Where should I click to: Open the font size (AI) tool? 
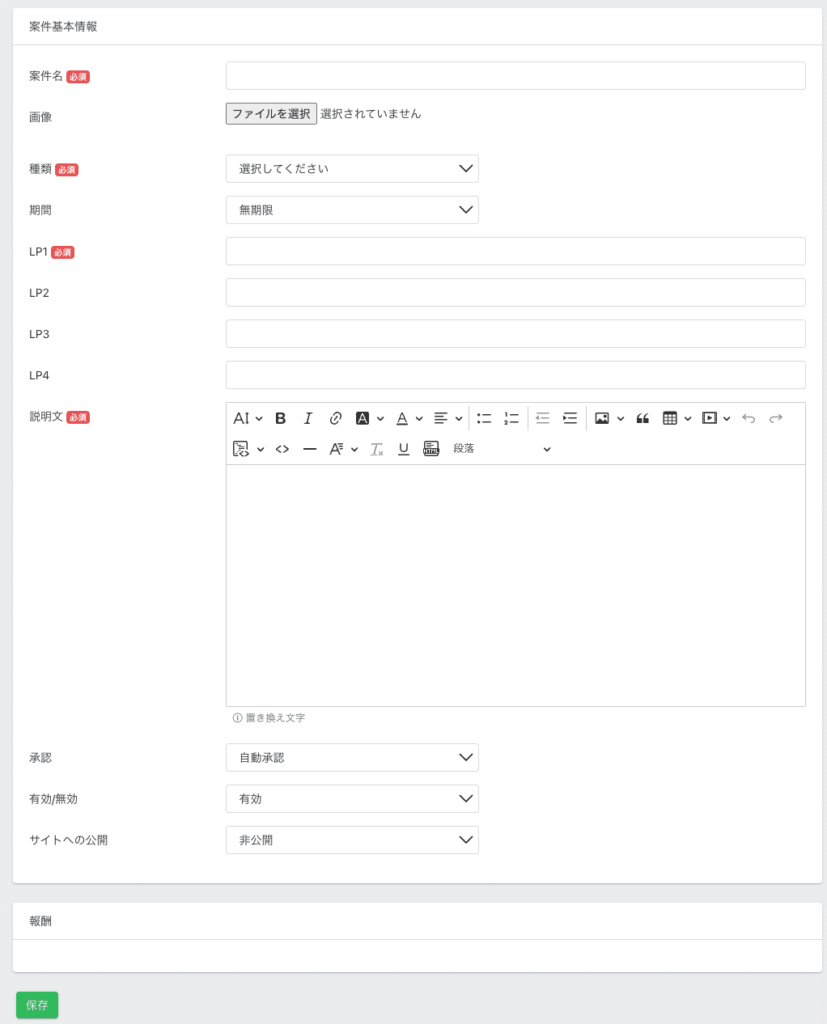tap(241, 419)
